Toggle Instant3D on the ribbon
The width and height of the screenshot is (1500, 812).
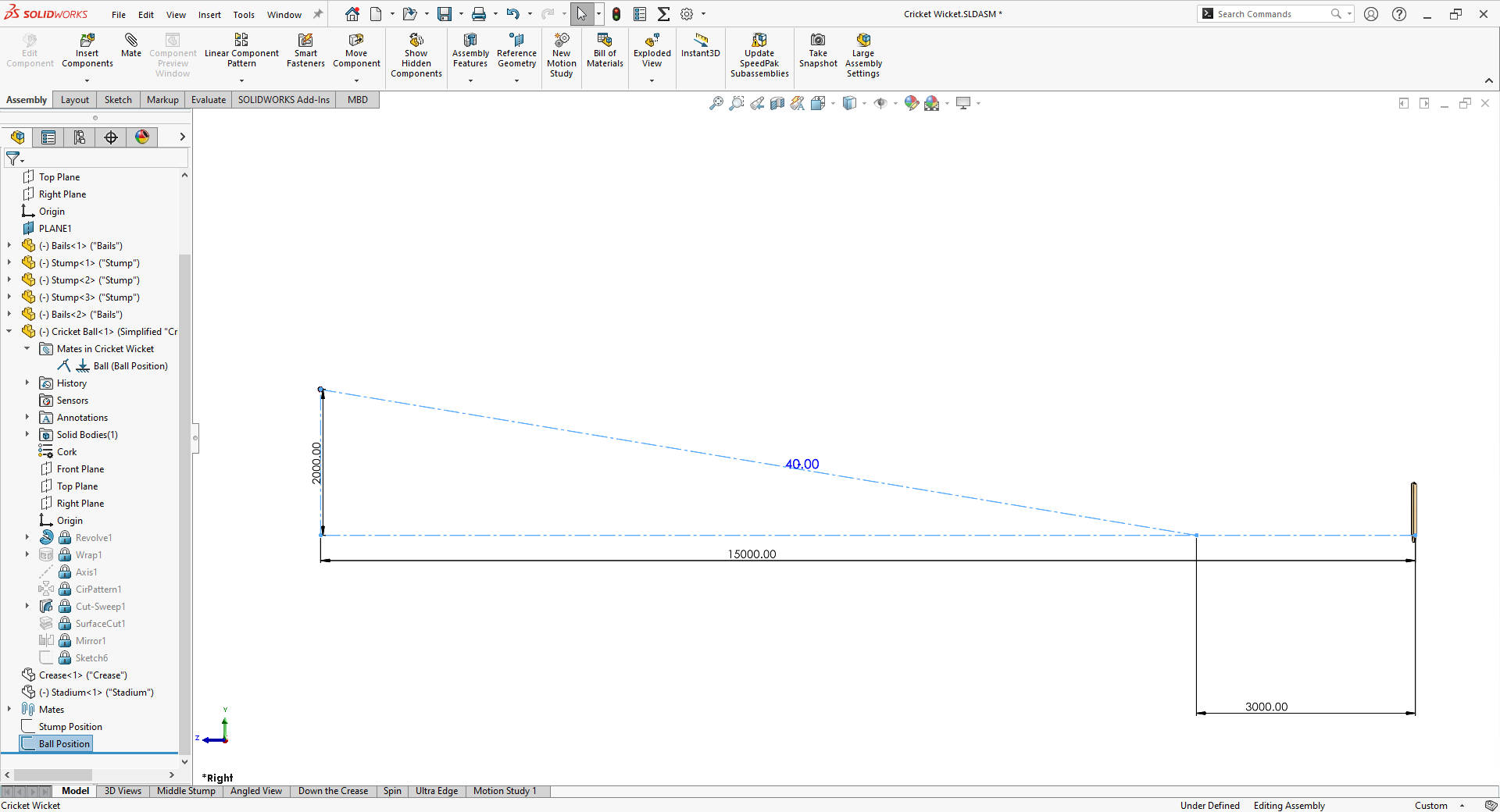[700, 48]
